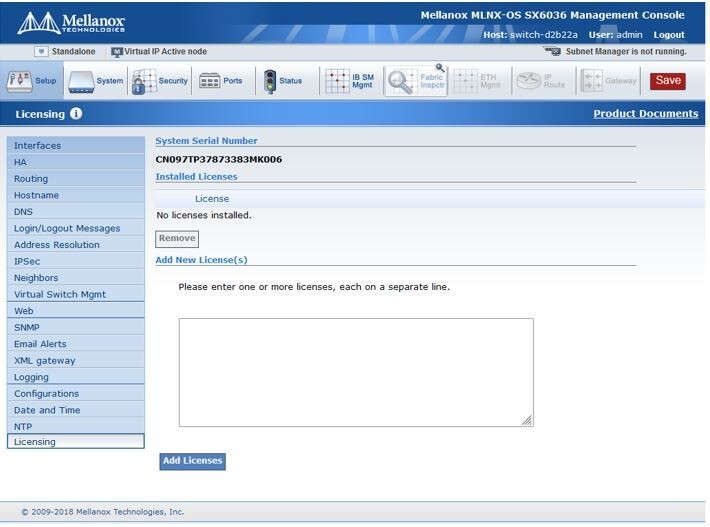Open the Security padlock icon
This screenshot has width=710, height=527.
point(144,81)
